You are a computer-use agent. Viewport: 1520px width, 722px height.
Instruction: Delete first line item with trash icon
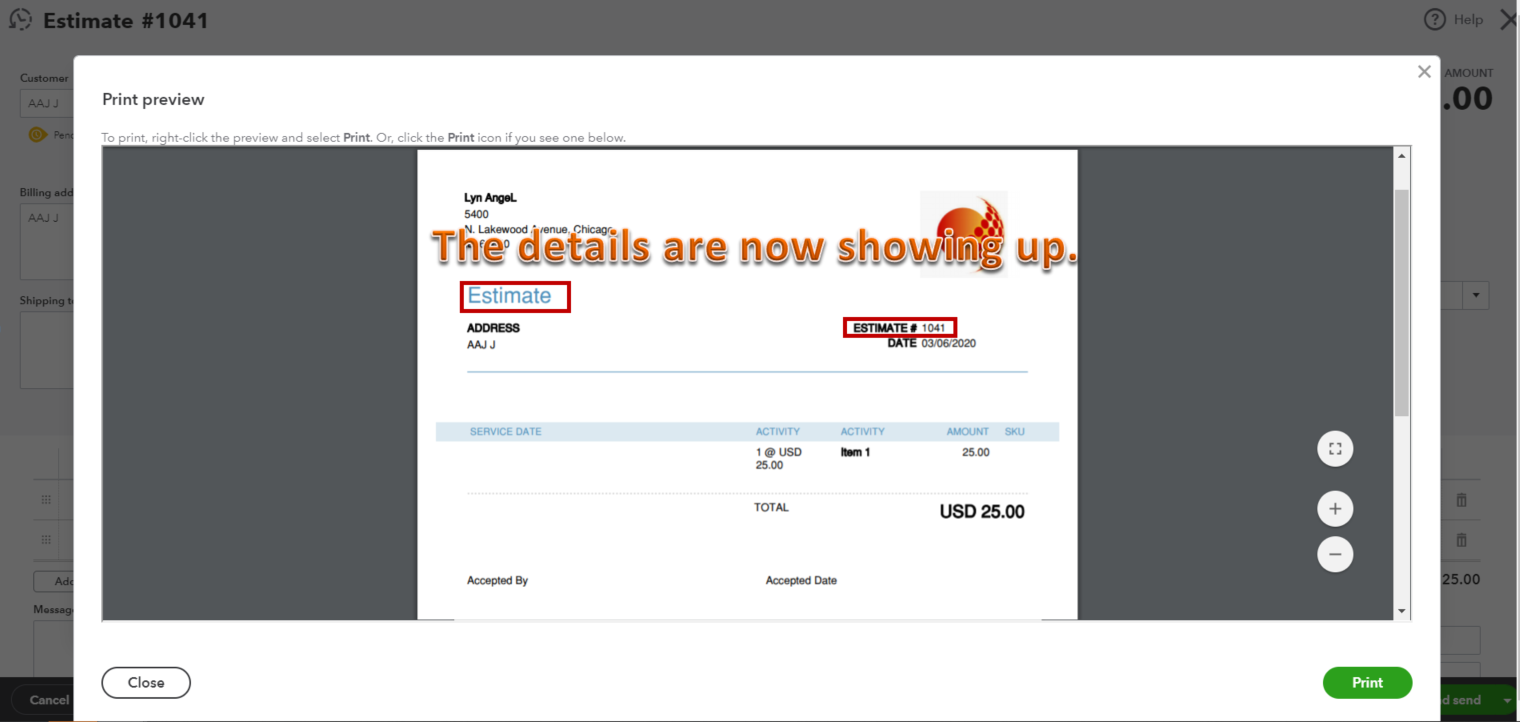pos(1461,500)
